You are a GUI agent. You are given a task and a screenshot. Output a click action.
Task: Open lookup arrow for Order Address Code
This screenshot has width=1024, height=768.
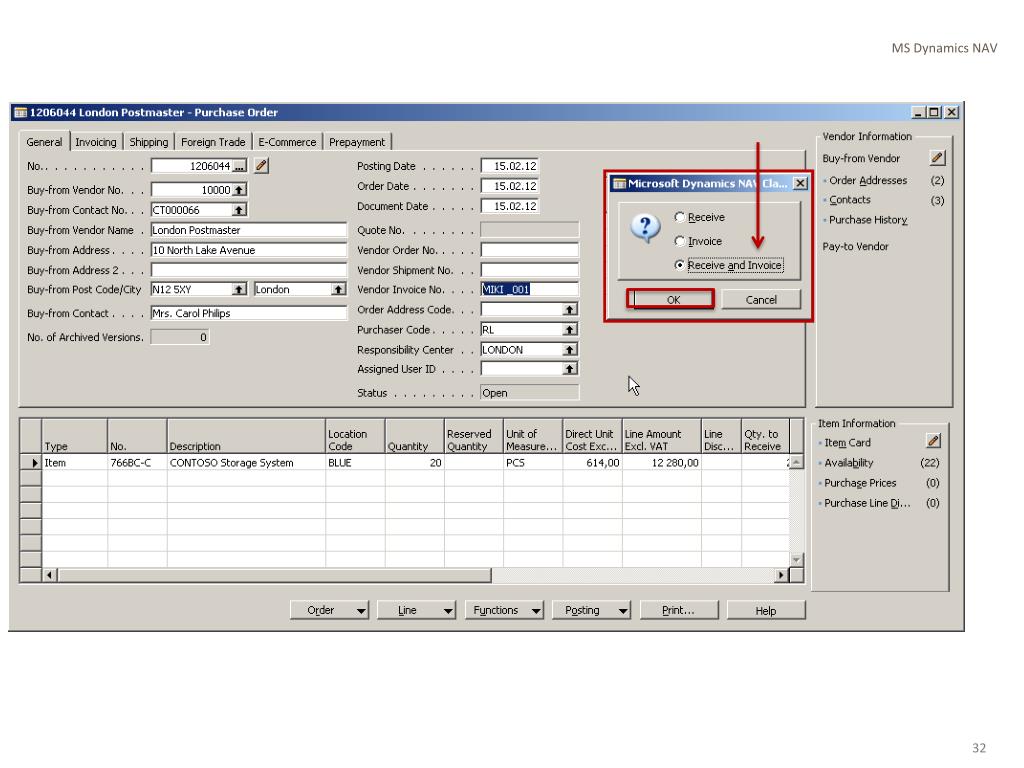pos(570,310)
